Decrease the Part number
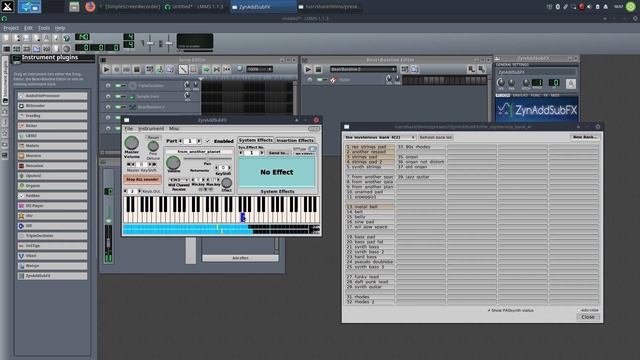This screenshot has width=640, height=360. pyautogui.click(x=181, y=141)
